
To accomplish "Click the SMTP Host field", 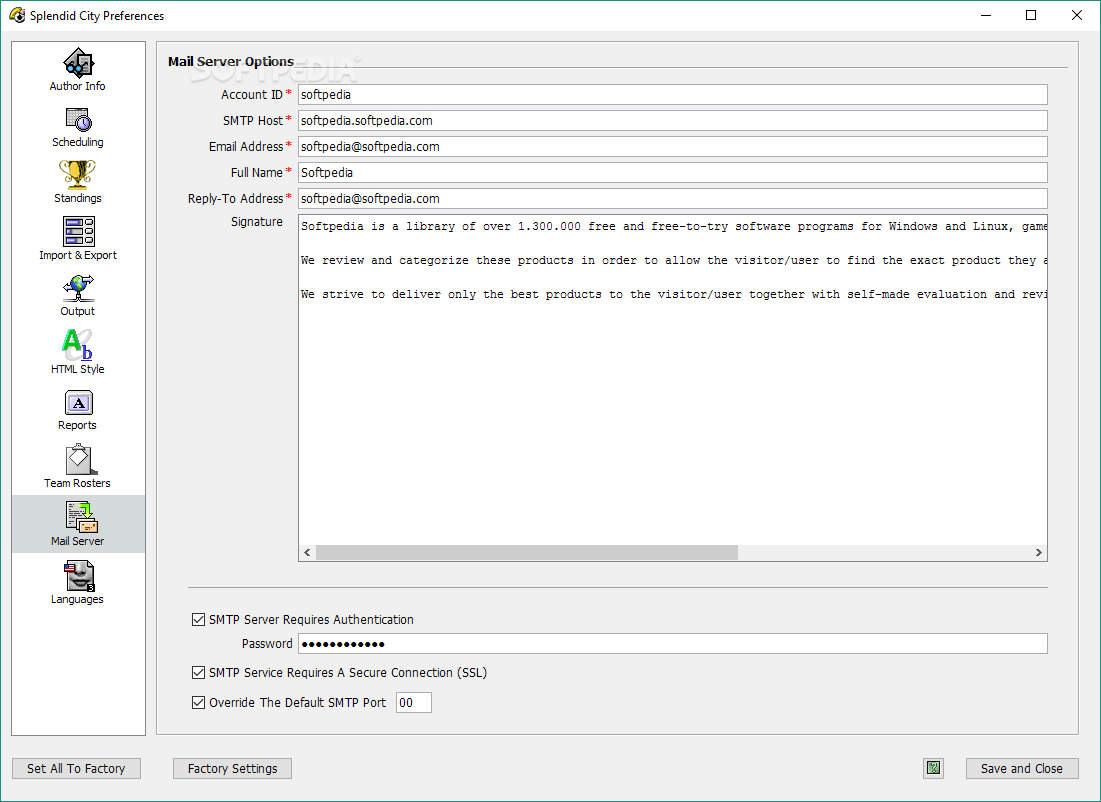I will pos(673,121).
